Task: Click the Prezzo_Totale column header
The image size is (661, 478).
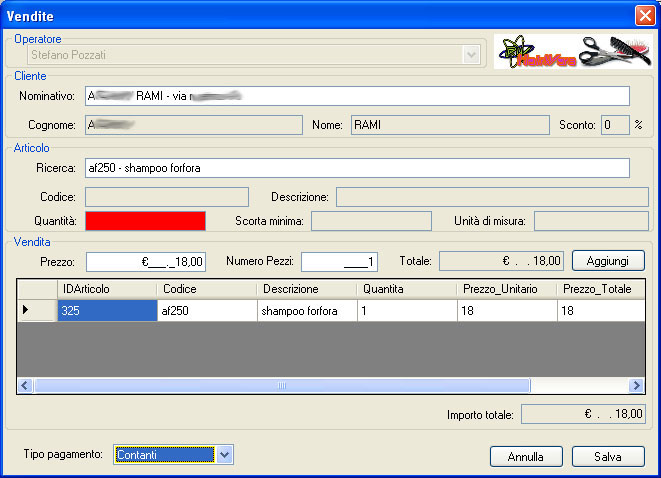Action: pyautogui.click(x=601, y=289)
